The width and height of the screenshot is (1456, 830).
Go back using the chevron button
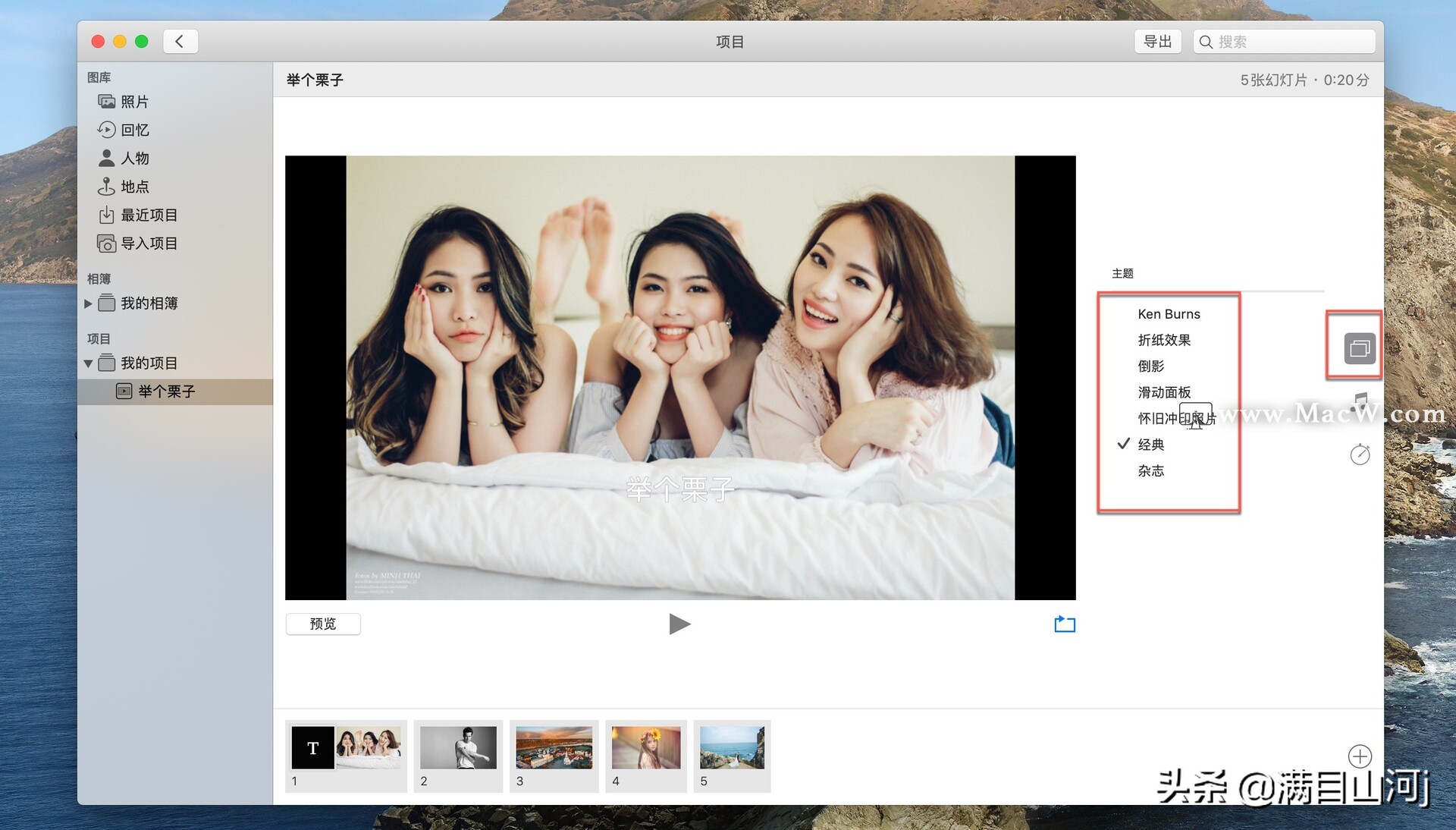click(180, 41)
